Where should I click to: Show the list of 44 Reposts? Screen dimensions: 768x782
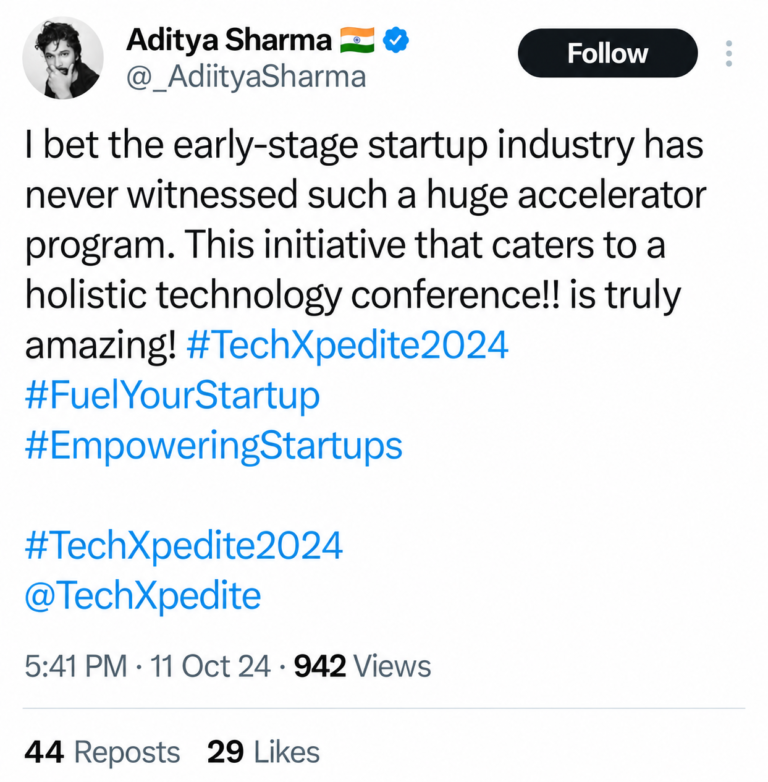click(x=102, y=752)
